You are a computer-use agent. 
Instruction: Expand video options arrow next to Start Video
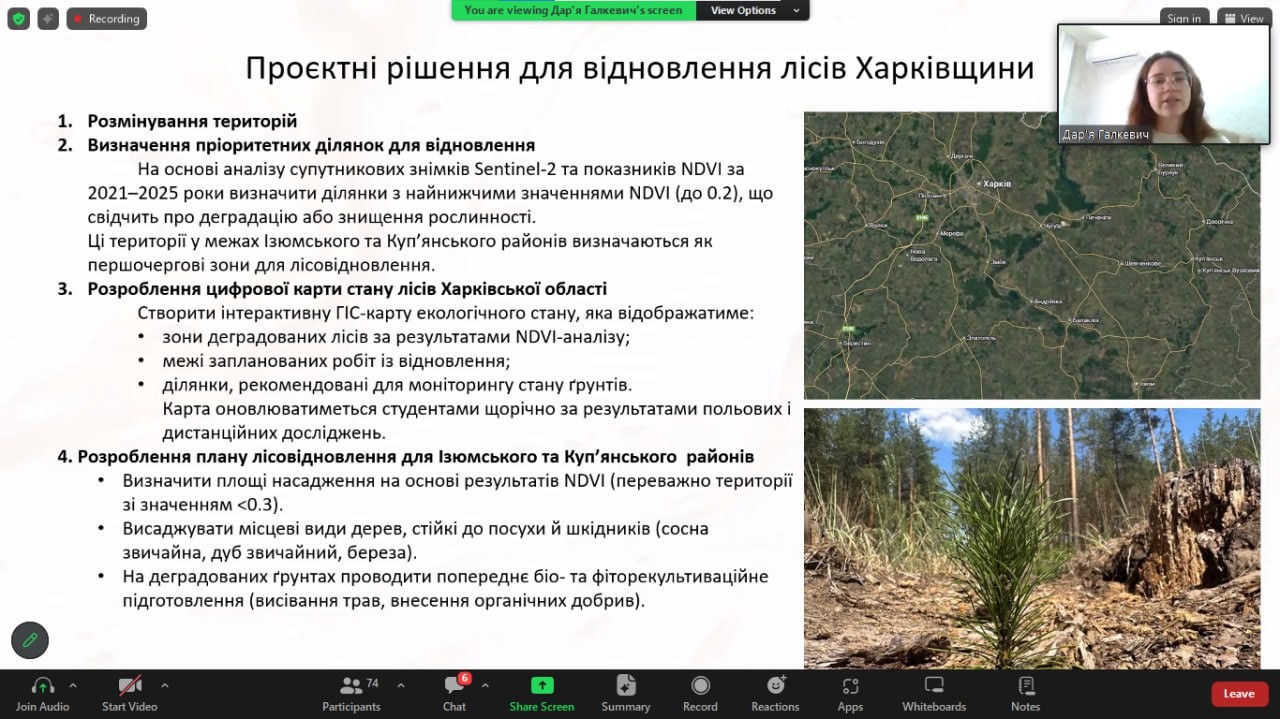[165, 686]
